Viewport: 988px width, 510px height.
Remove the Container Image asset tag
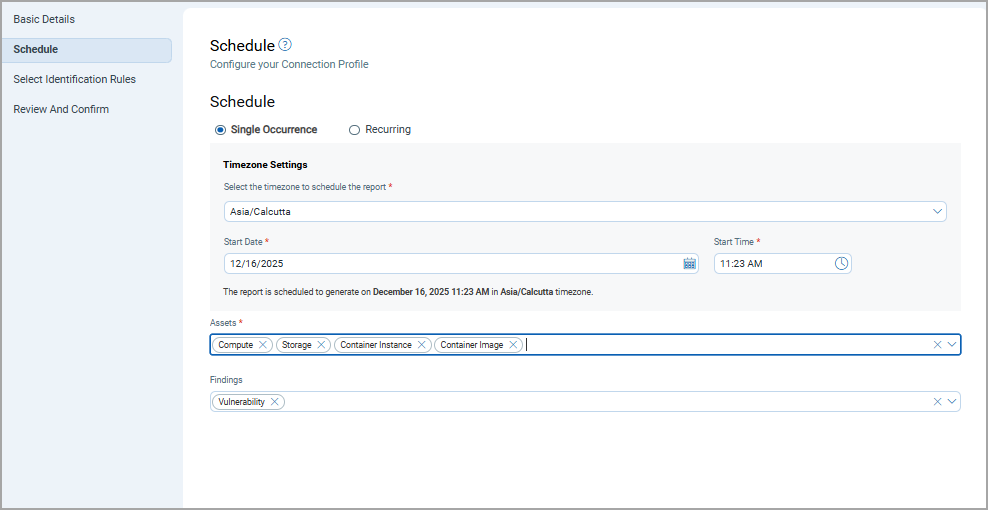click(x=513, y=345)
